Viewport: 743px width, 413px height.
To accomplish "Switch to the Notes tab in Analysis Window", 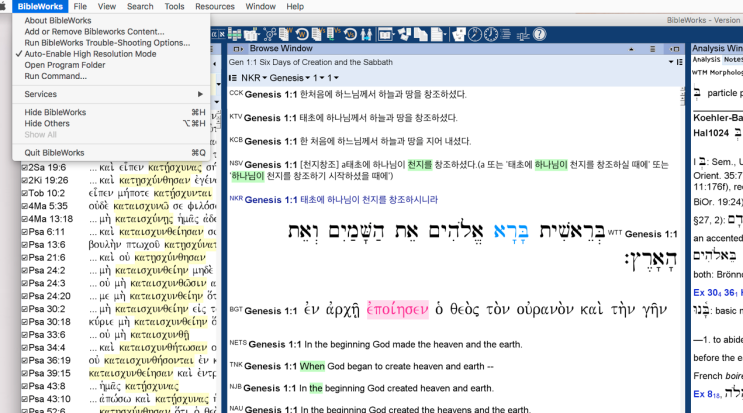I will 733,60.
